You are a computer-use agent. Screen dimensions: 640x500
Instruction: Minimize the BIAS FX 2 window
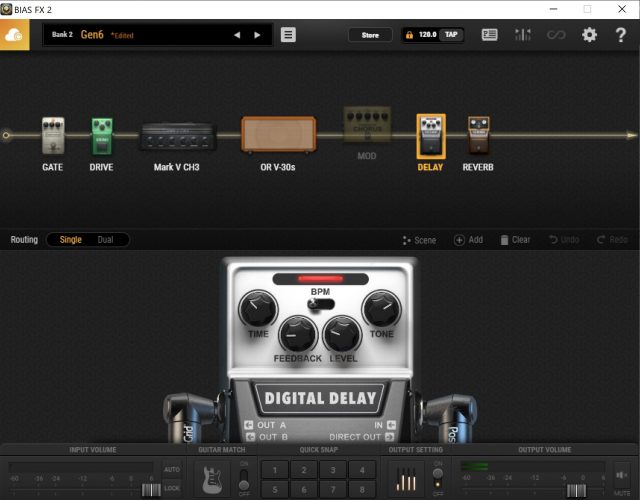[x=553, y=9]
